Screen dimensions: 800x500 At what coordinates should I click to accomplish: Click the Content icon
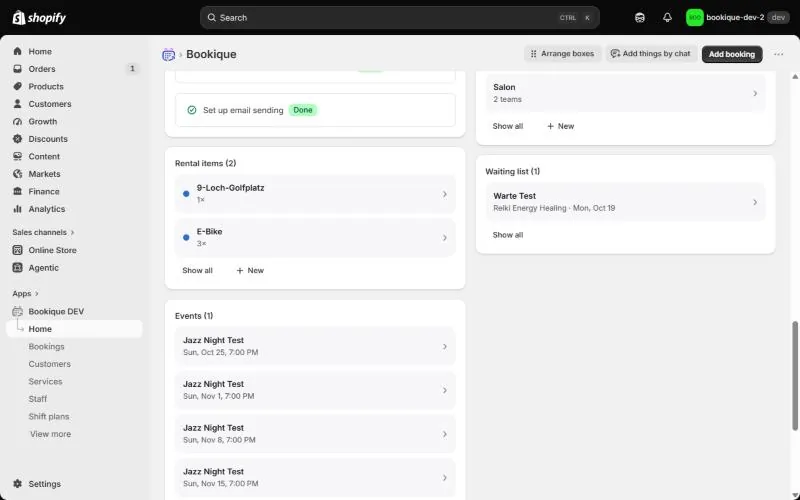(18, 157)
